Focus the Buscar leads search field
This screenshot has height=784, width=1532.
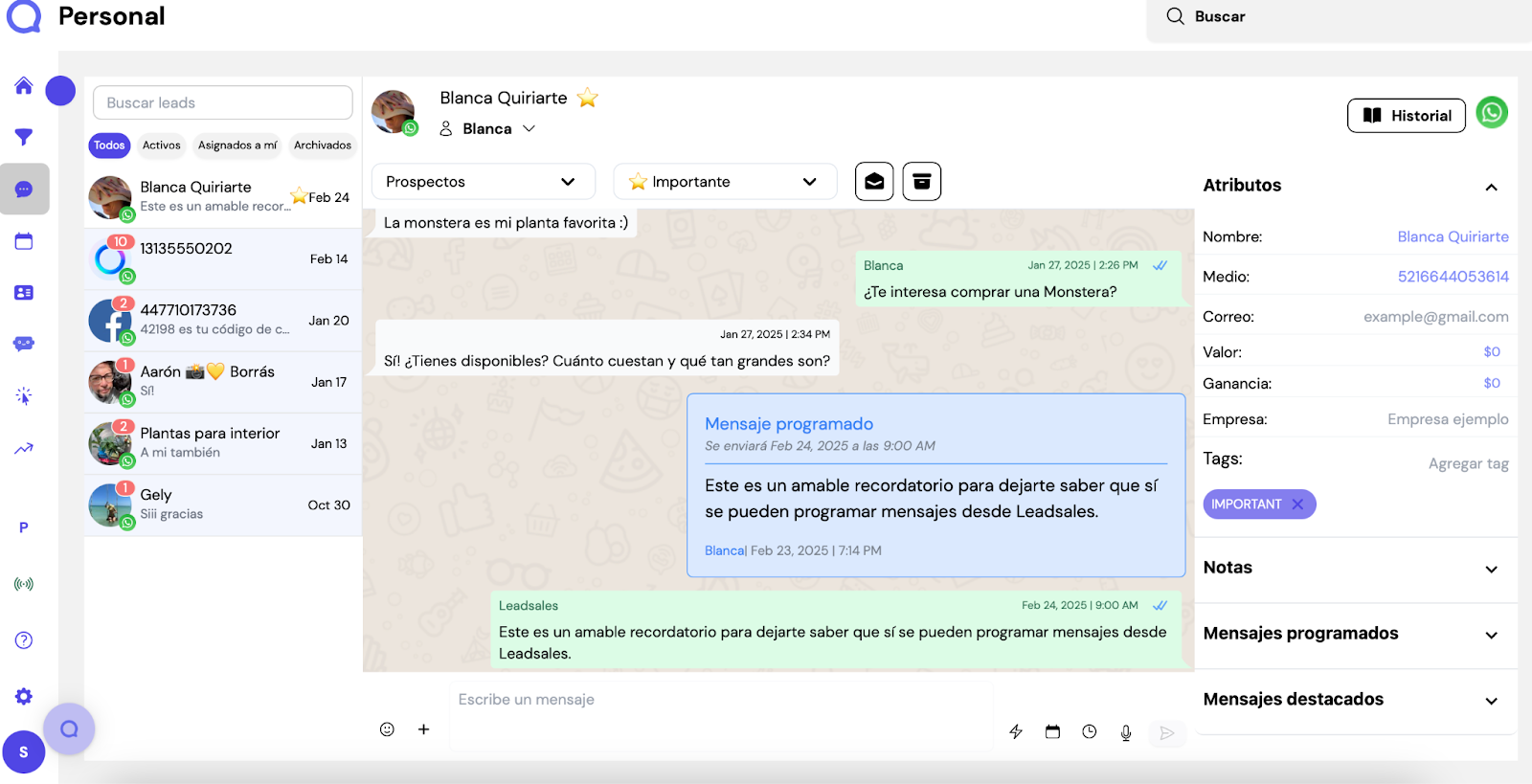click(223, 102)
